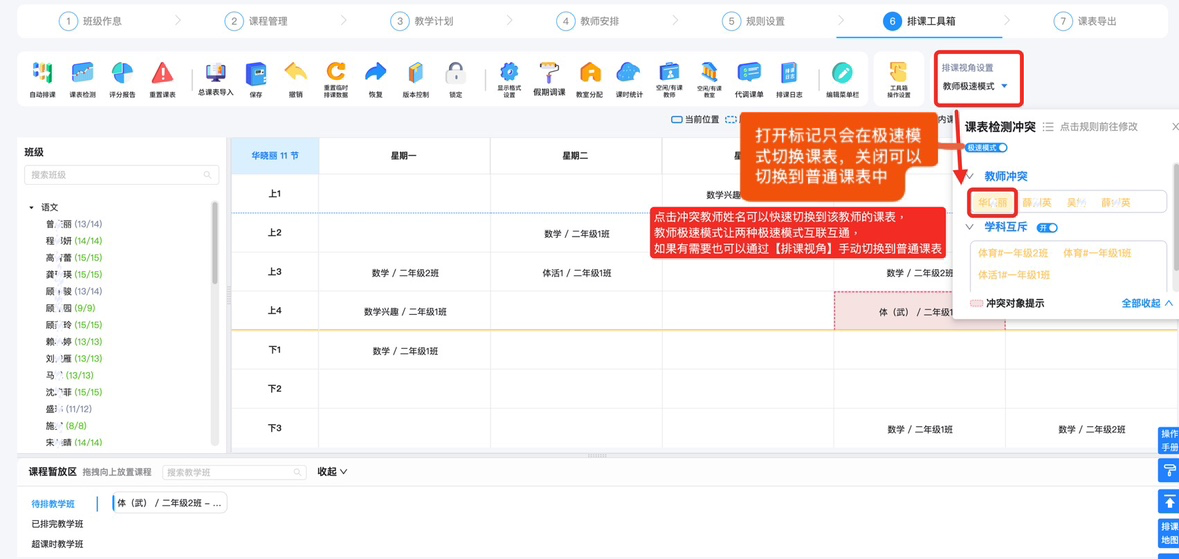1179x559 pixels.
Task: Open the 排课日志 scheduling log
Action: 789,79
